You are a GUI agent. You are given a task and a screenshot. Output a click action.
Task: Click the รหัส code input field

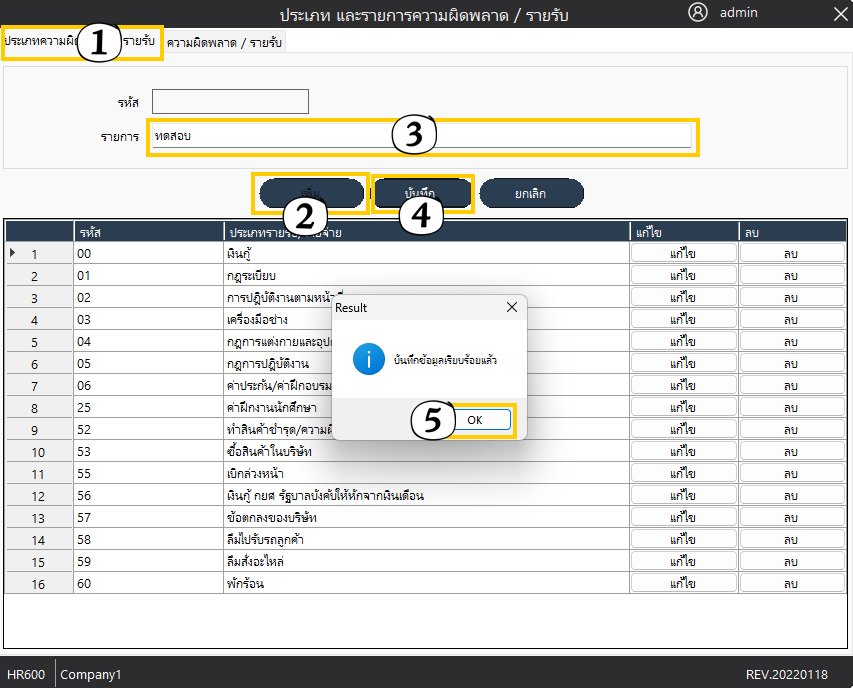click(x=230, y=102)
